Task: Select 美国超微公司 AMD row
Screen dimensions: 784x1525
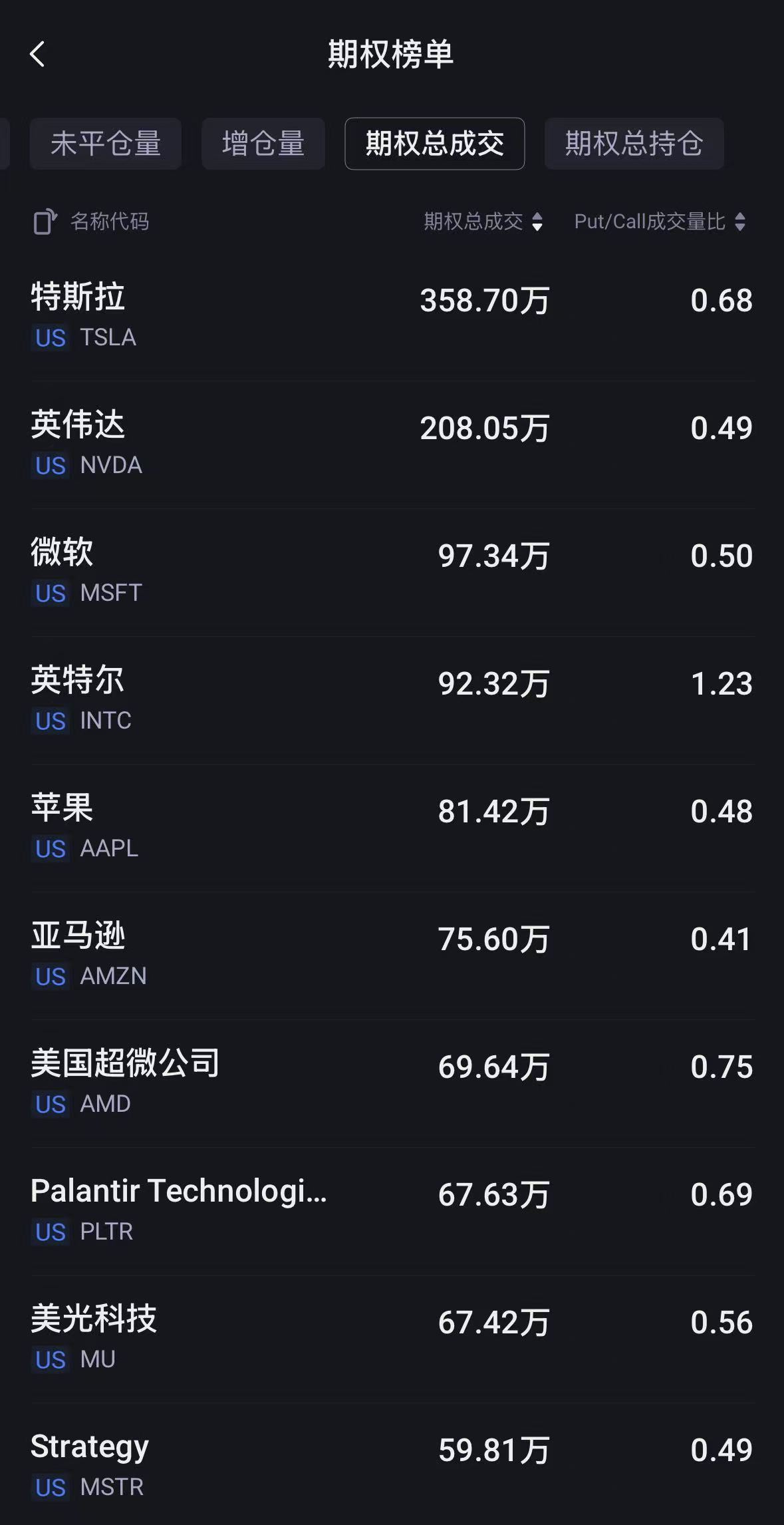Action: tap(392, 1083)
